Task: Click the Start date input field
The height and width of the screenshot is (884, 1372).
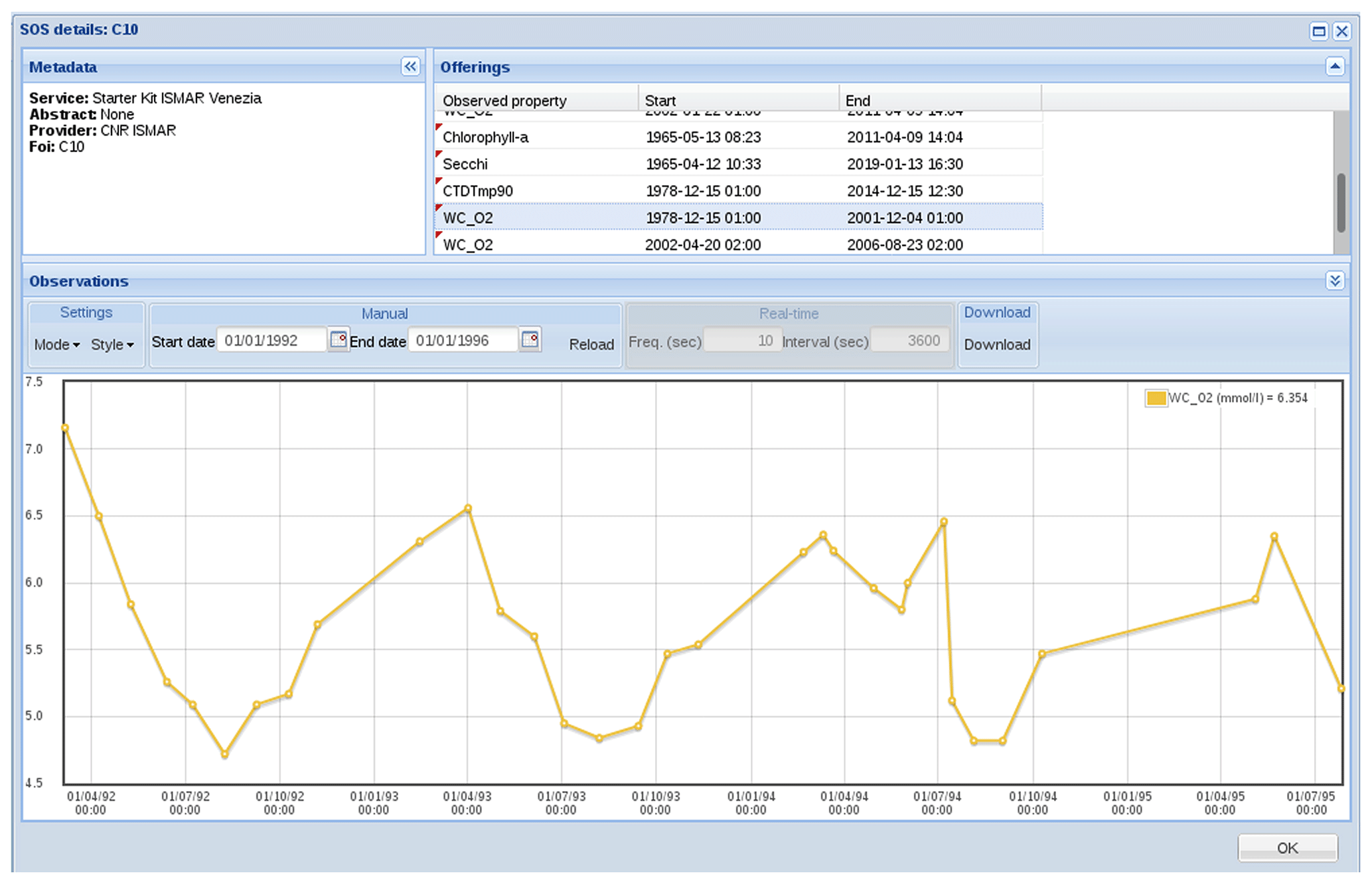Action: 271,340
